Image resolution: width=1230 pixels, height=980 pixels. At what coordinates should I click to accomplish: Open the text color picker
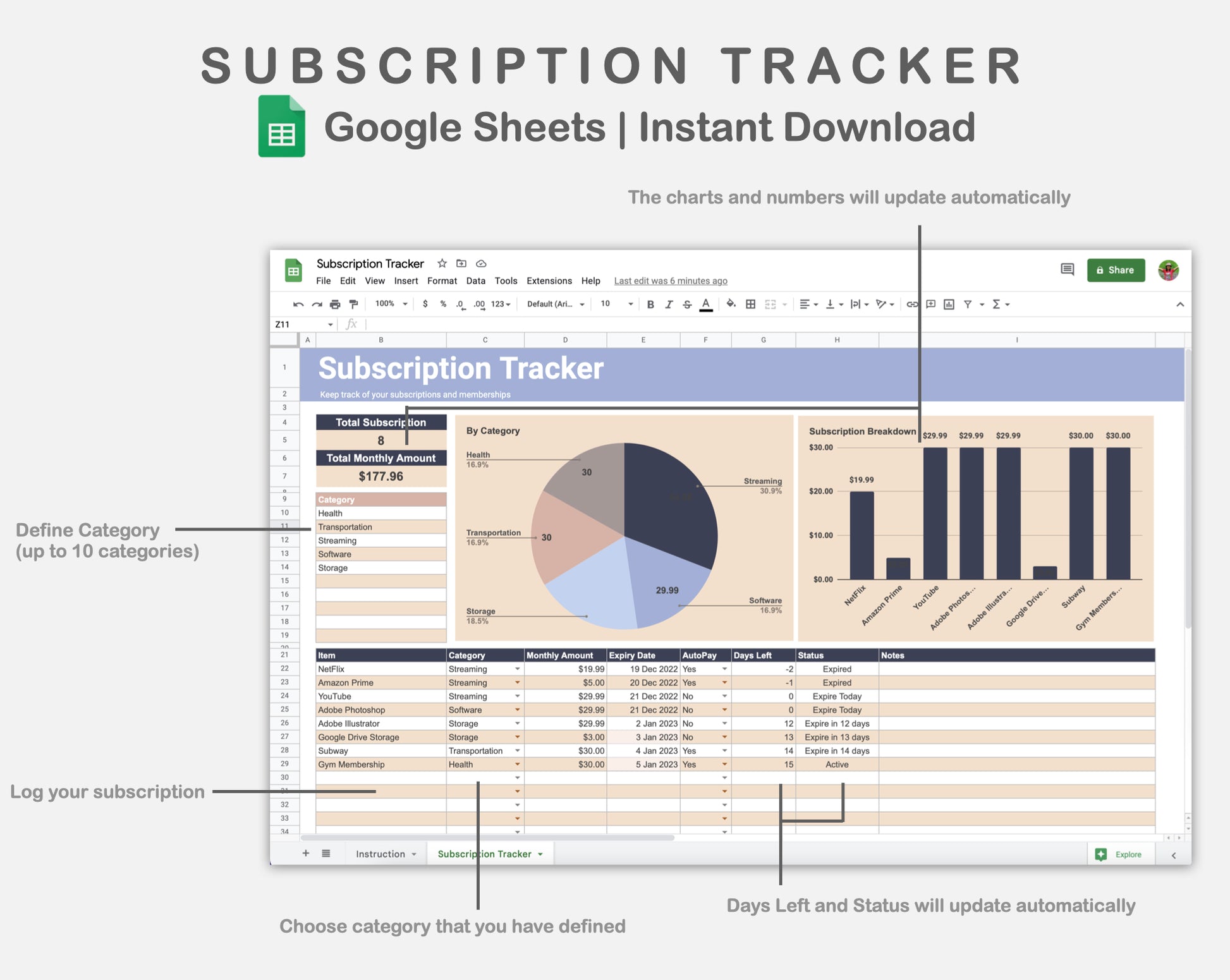pos(706,305)
